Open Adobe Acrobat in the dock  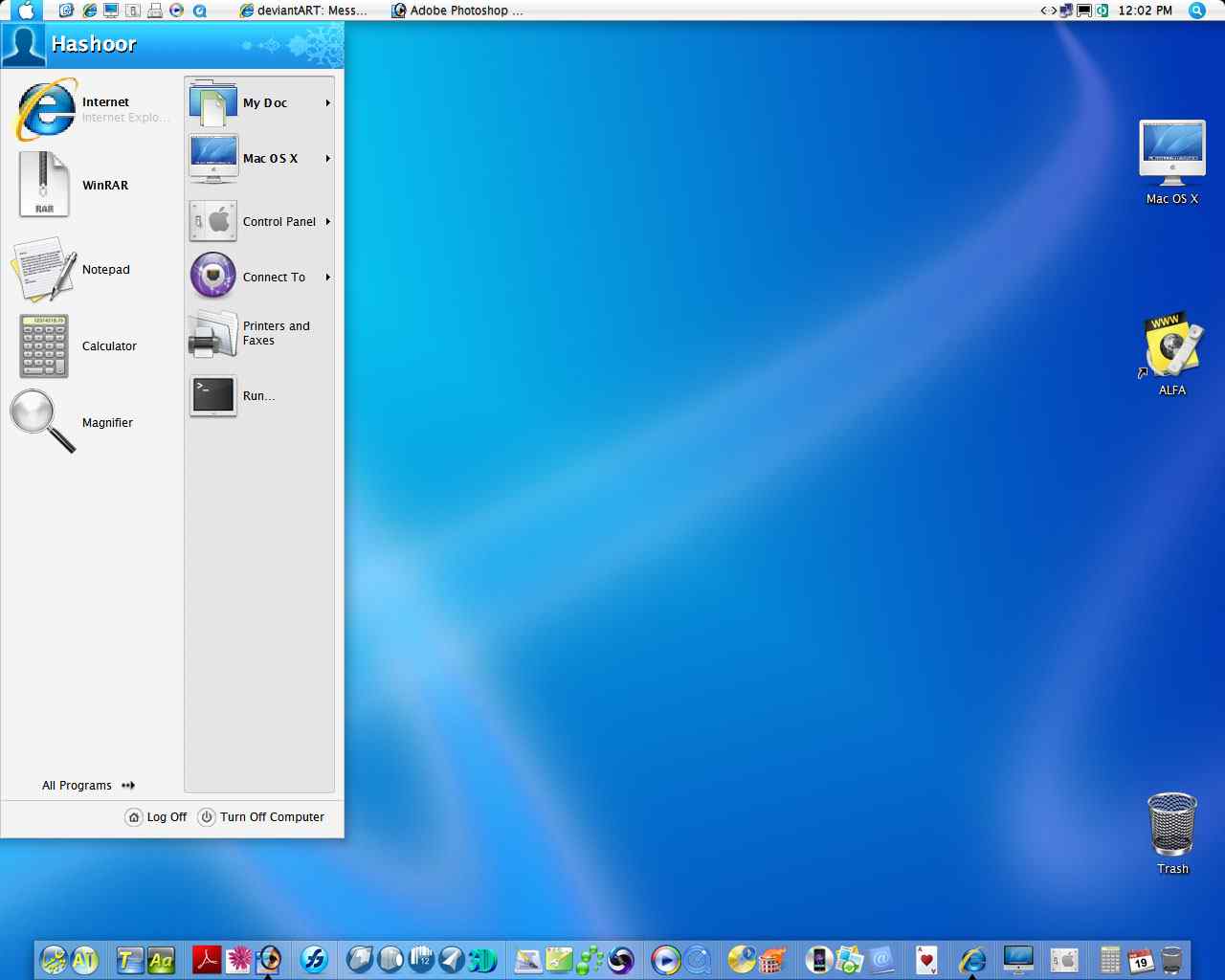point(207,959)
